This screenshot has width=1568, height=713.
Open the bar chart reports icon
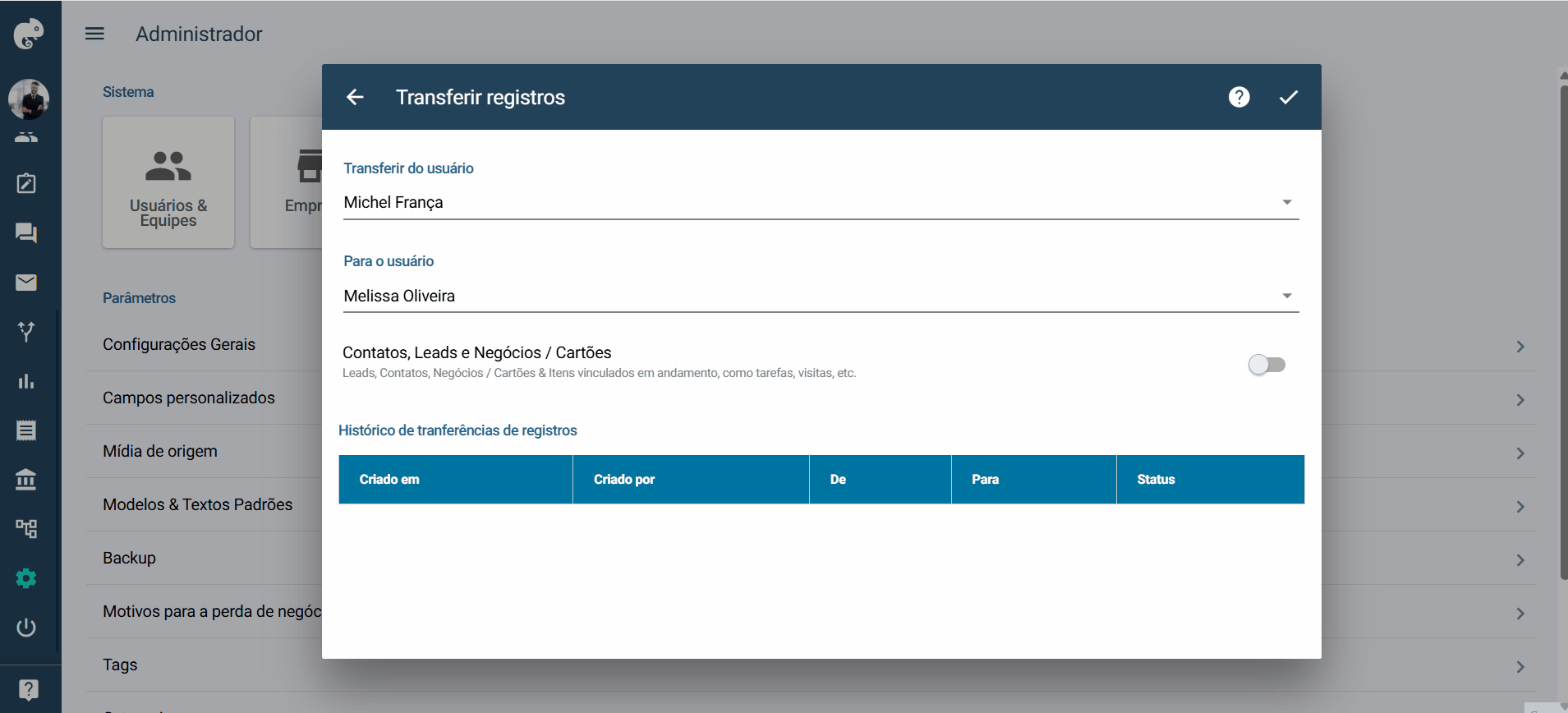click(26, 381)
